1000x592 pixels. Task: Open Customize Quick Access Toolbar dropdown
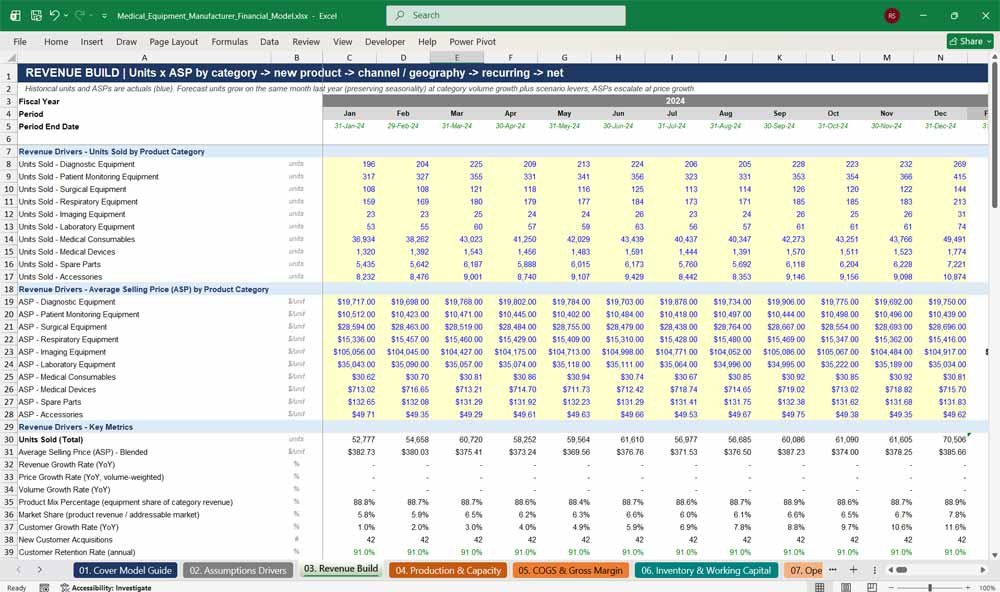[104, 16]
